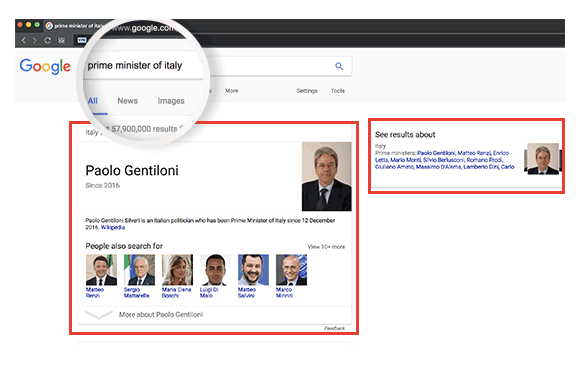Click the Maria Elena Boschi name link

click(176, 292)
